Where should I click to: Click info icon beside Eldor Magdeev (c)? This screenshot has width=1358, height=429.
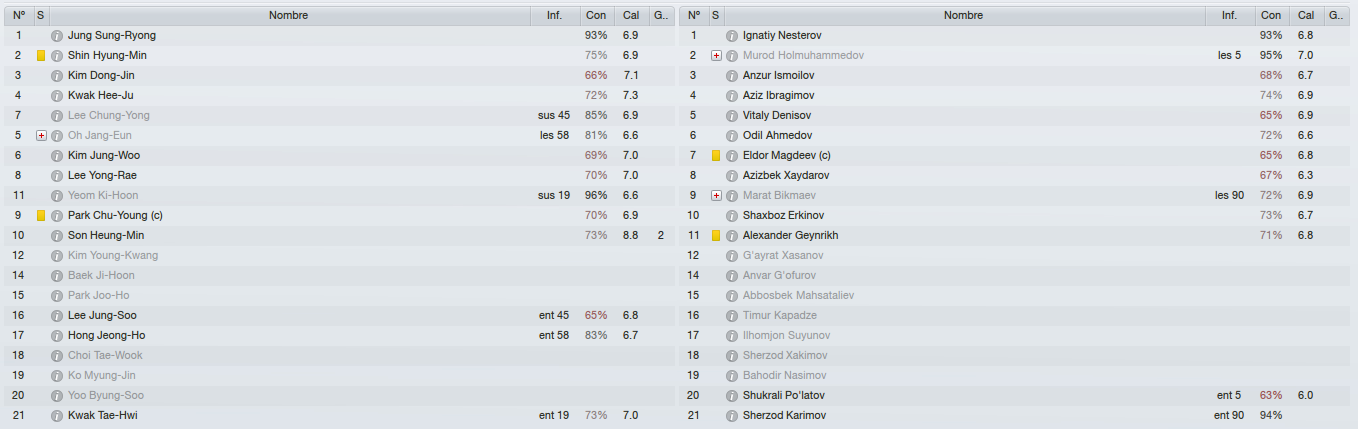click(x=732, y=155)
